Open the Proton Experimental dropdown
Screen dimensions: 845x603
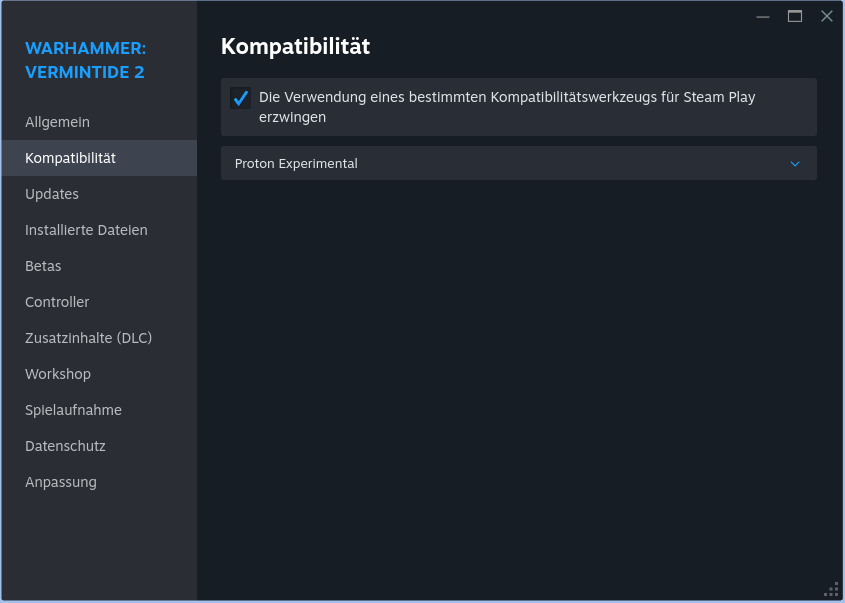(518, 163)
